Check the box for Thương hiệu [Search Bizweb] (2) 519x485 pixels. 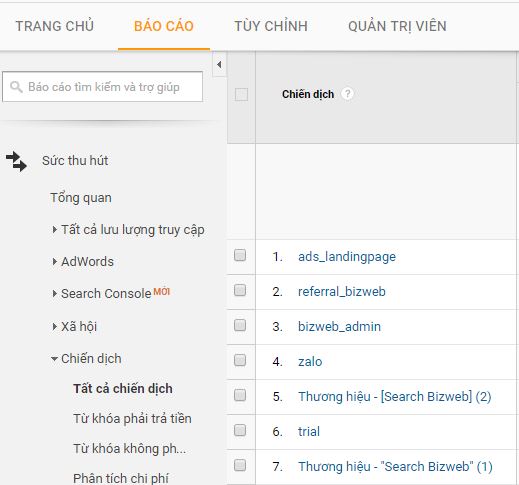(x=240, y=395)
